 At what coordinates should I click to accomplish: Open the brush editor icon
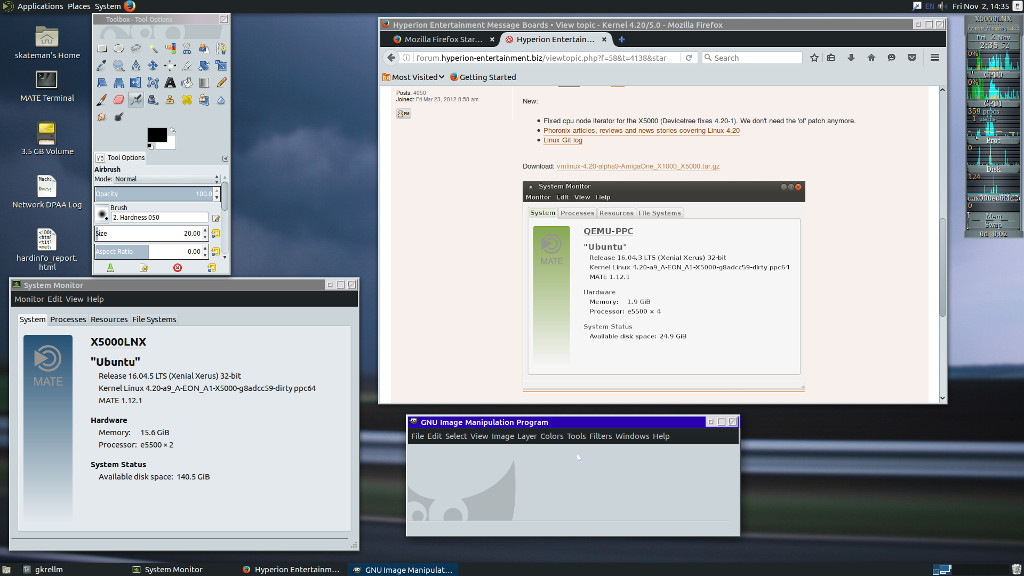pos(216,218)
